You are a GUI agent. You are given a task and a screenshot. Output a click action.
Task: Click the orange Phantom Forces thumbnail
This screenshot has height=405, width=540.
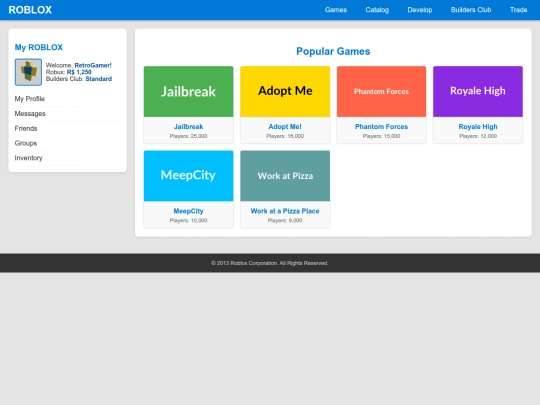click(x=381, y=92)
